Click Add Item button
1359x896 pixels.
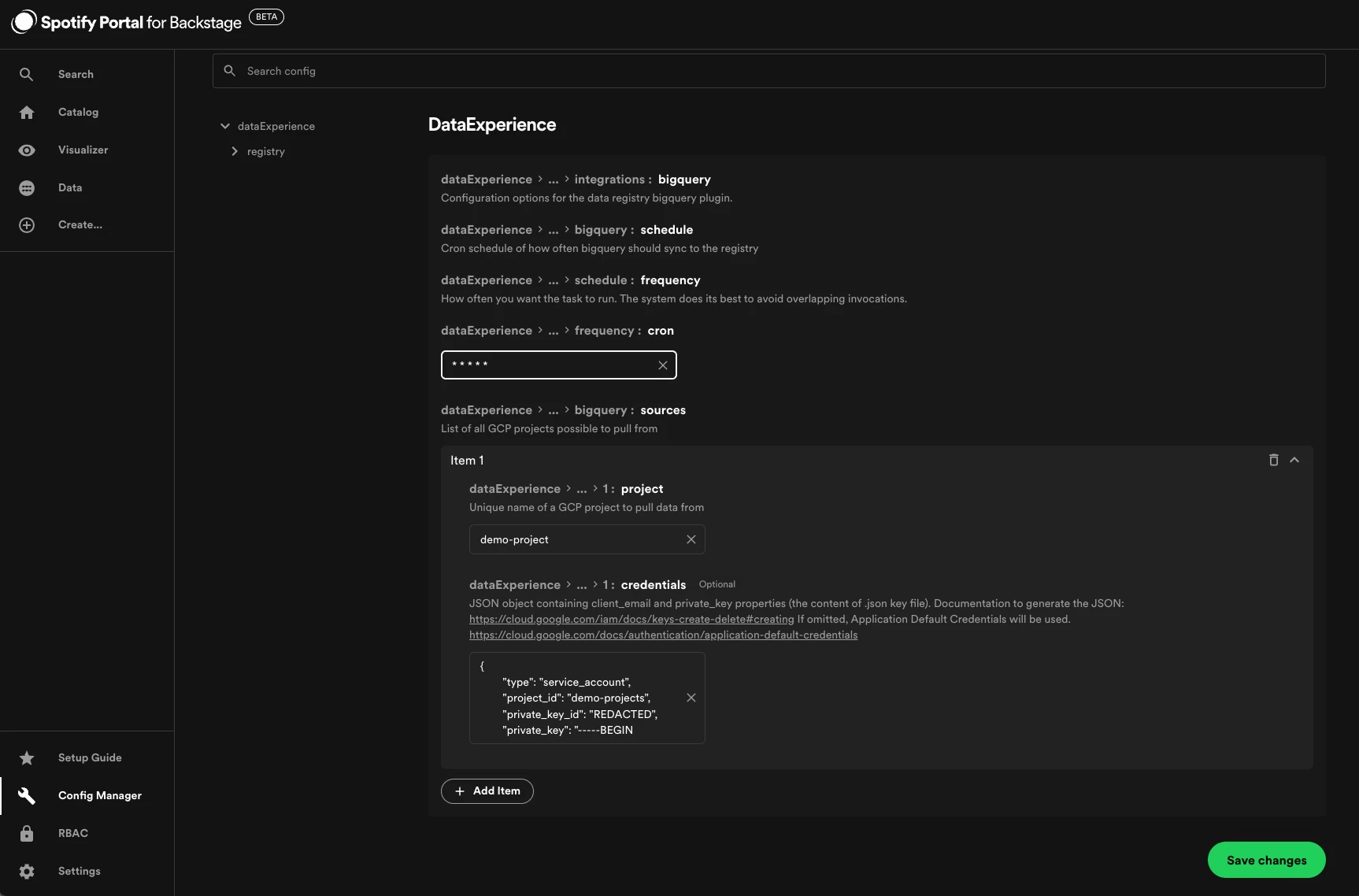click(x=487, y=790)
